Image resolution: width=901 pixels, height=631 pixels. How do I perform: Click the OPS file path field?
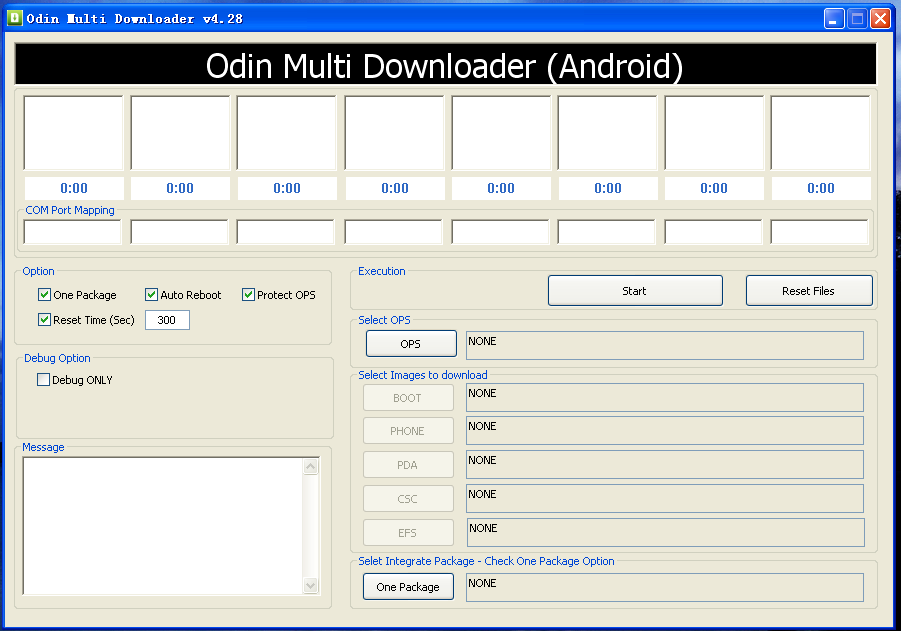click(665, 345)
